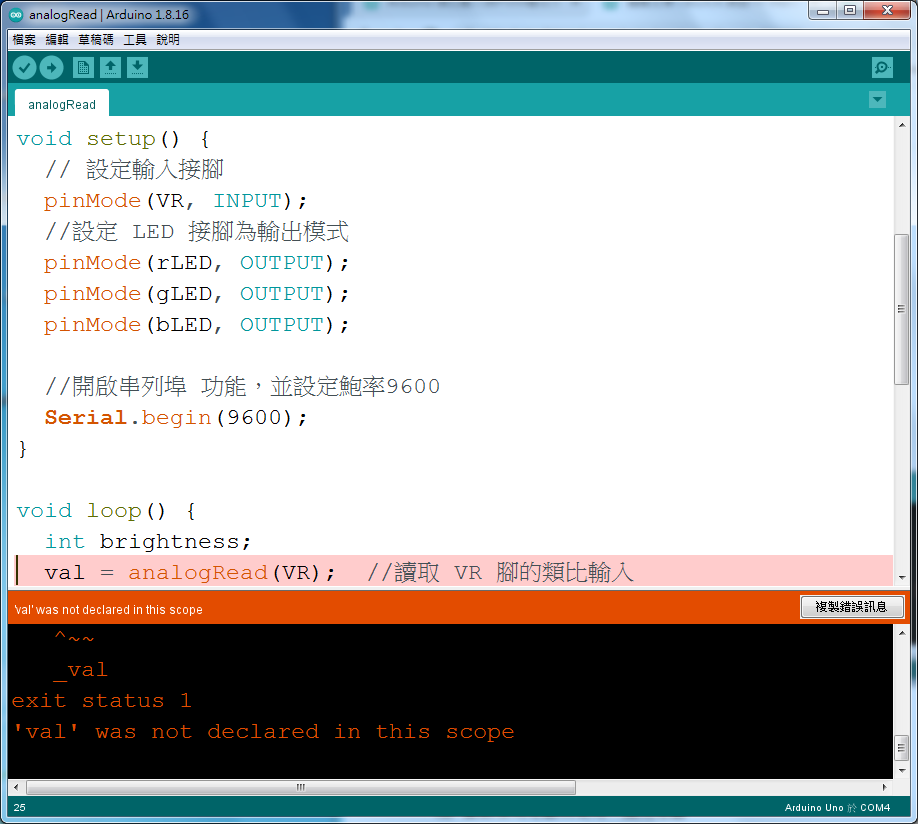Click 'pinMode(VR, INPUT);' line

[175, 201]
